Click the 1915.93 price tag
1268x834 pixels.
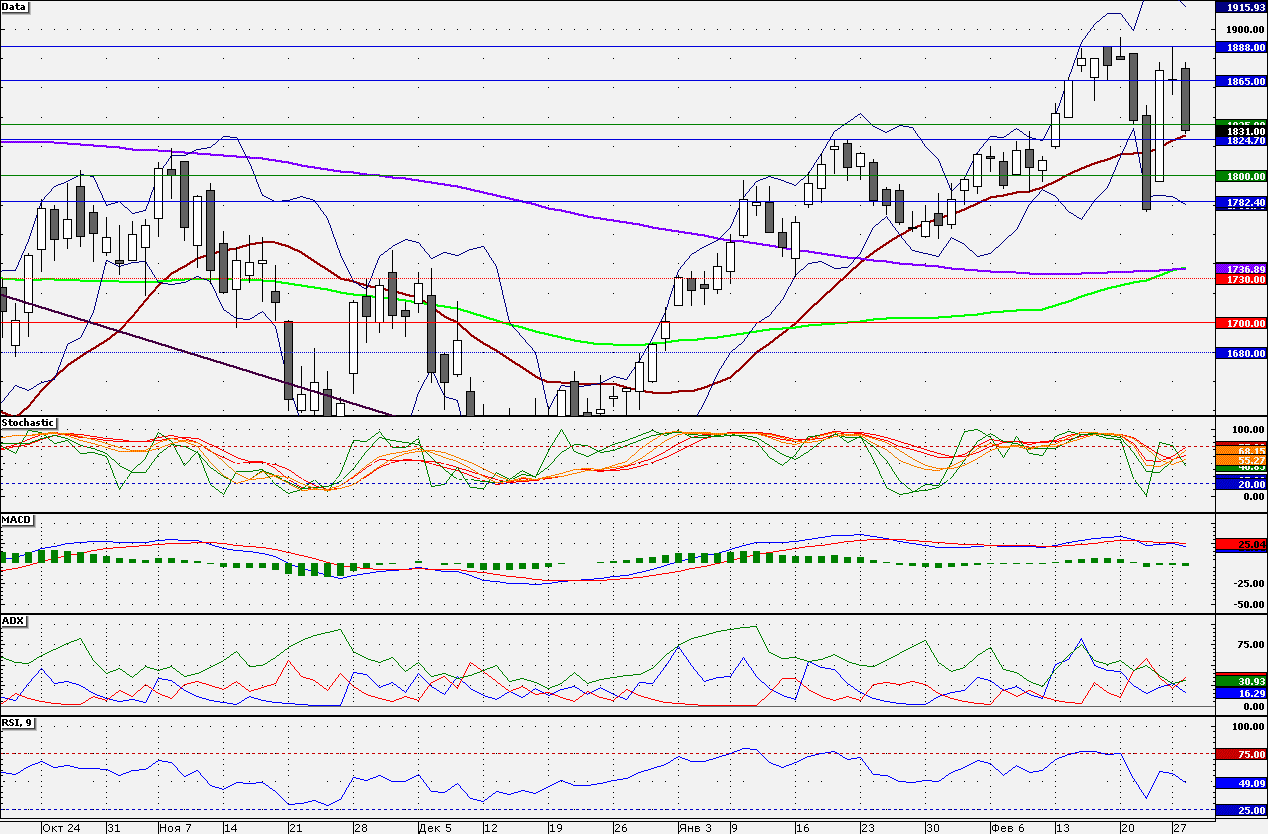tap(1240, 7)
